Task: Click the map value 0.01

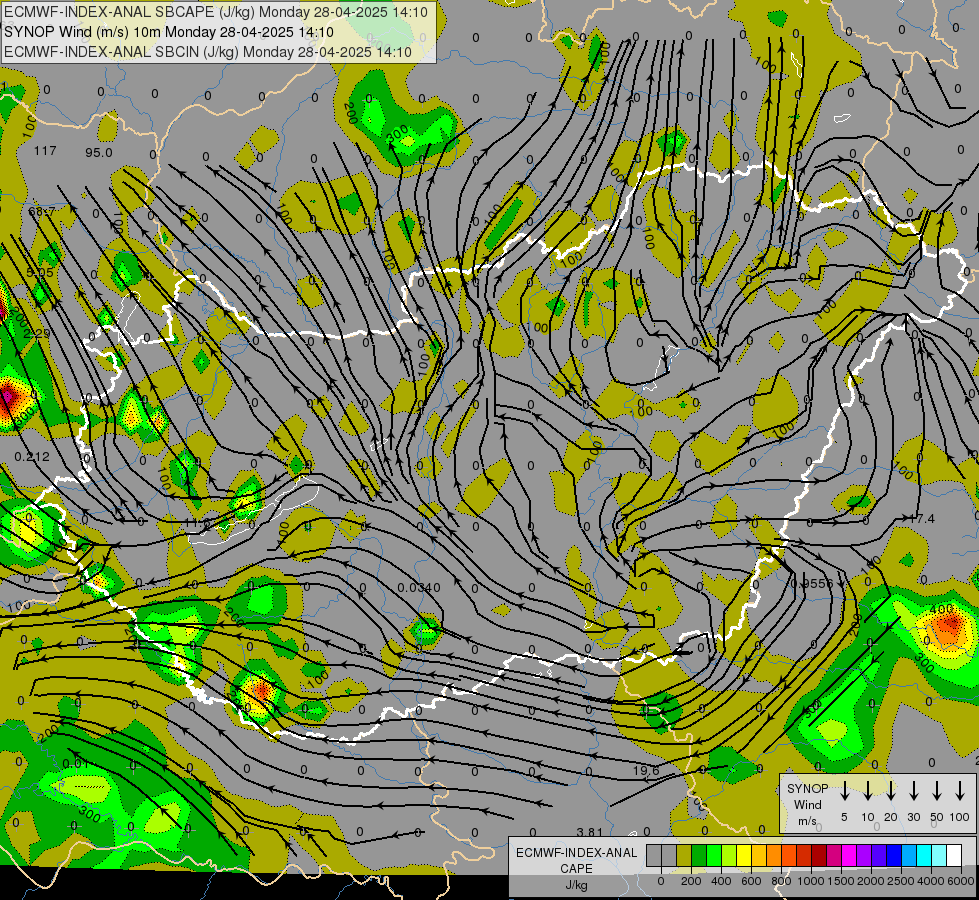Action: coord(76,764)
